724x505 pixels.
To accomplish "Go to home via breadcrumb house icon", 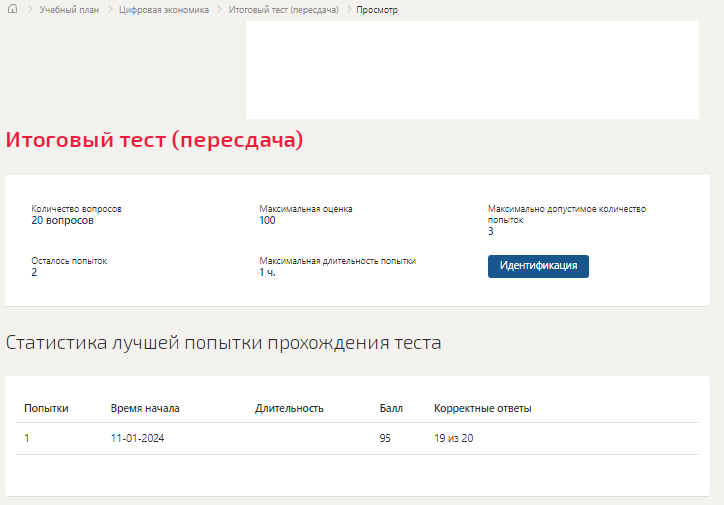I will [13, 9].
